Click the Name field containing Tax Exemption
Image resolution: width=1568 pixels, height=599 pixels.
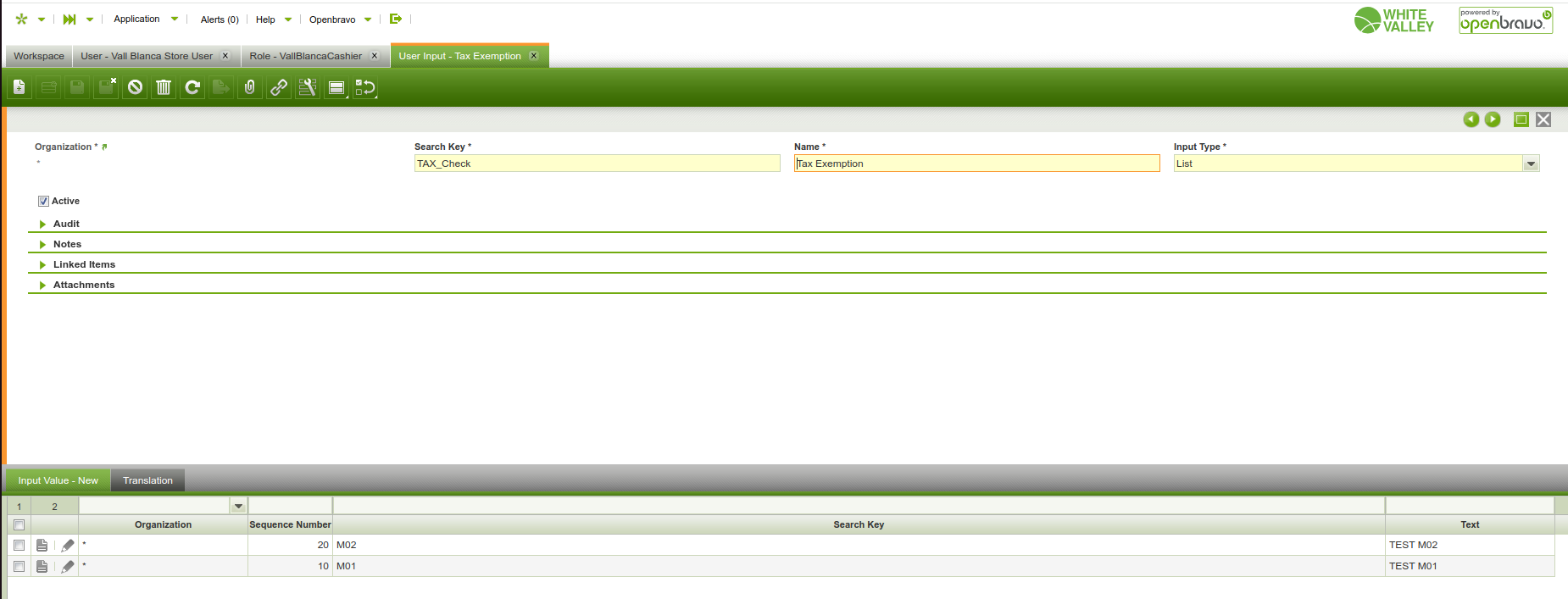pyautogui.click(x=976, y=164)
